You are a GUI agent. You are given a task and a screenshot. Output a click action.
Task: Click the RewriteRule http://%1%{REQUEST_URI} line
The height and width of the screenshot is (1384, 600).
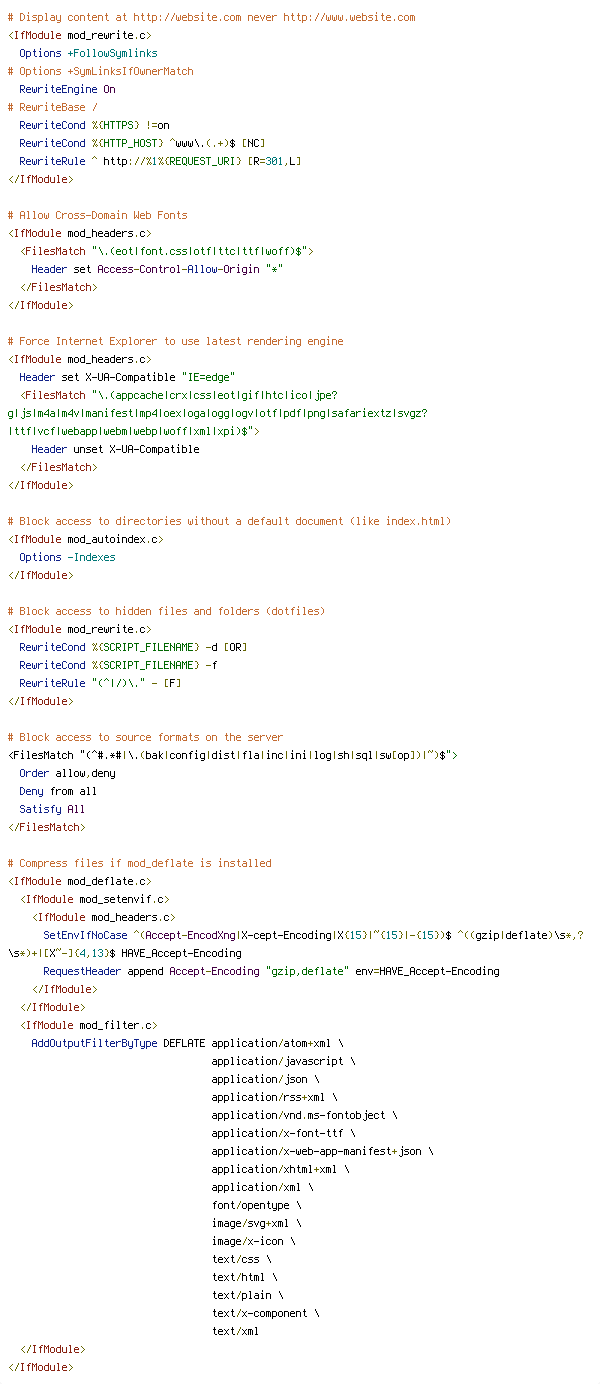160,161
